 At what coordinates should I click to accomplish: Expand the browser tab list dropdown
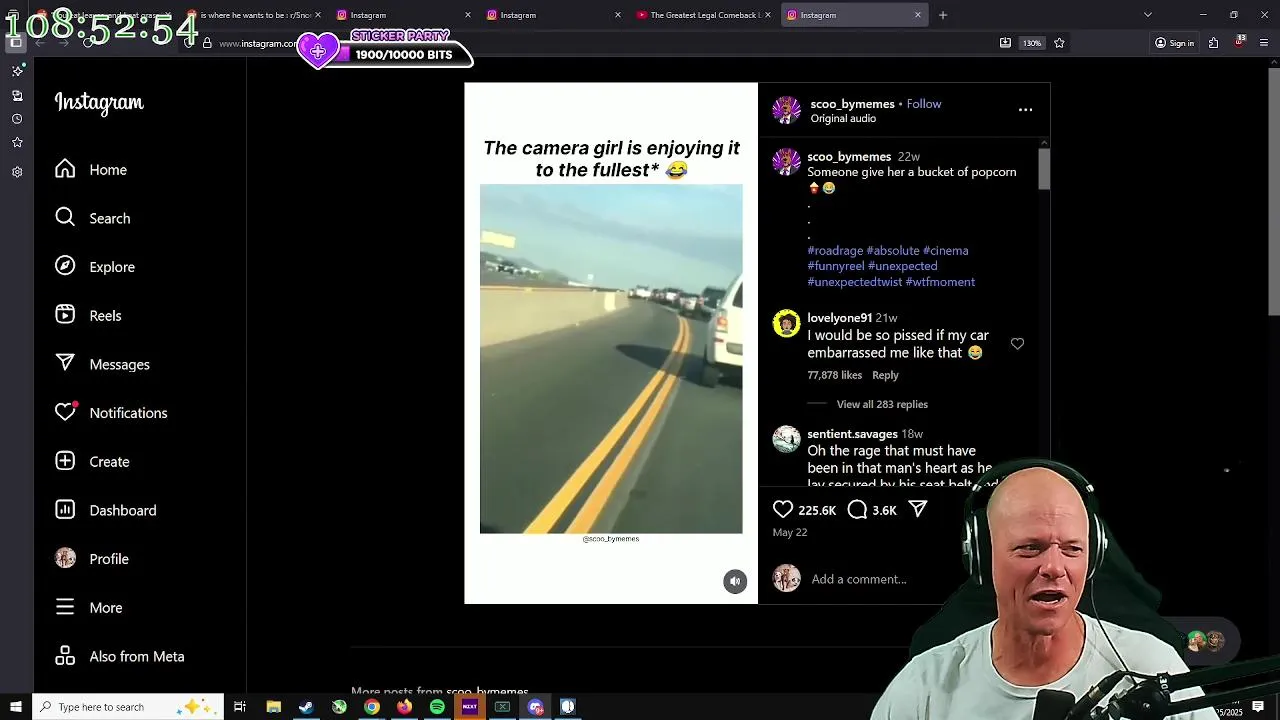click(1147, 15)
